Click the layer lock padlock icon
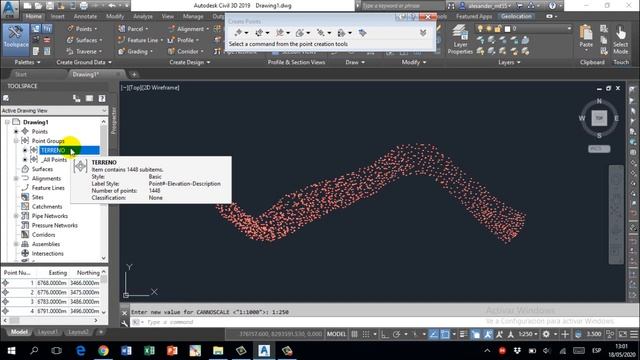 498,29
